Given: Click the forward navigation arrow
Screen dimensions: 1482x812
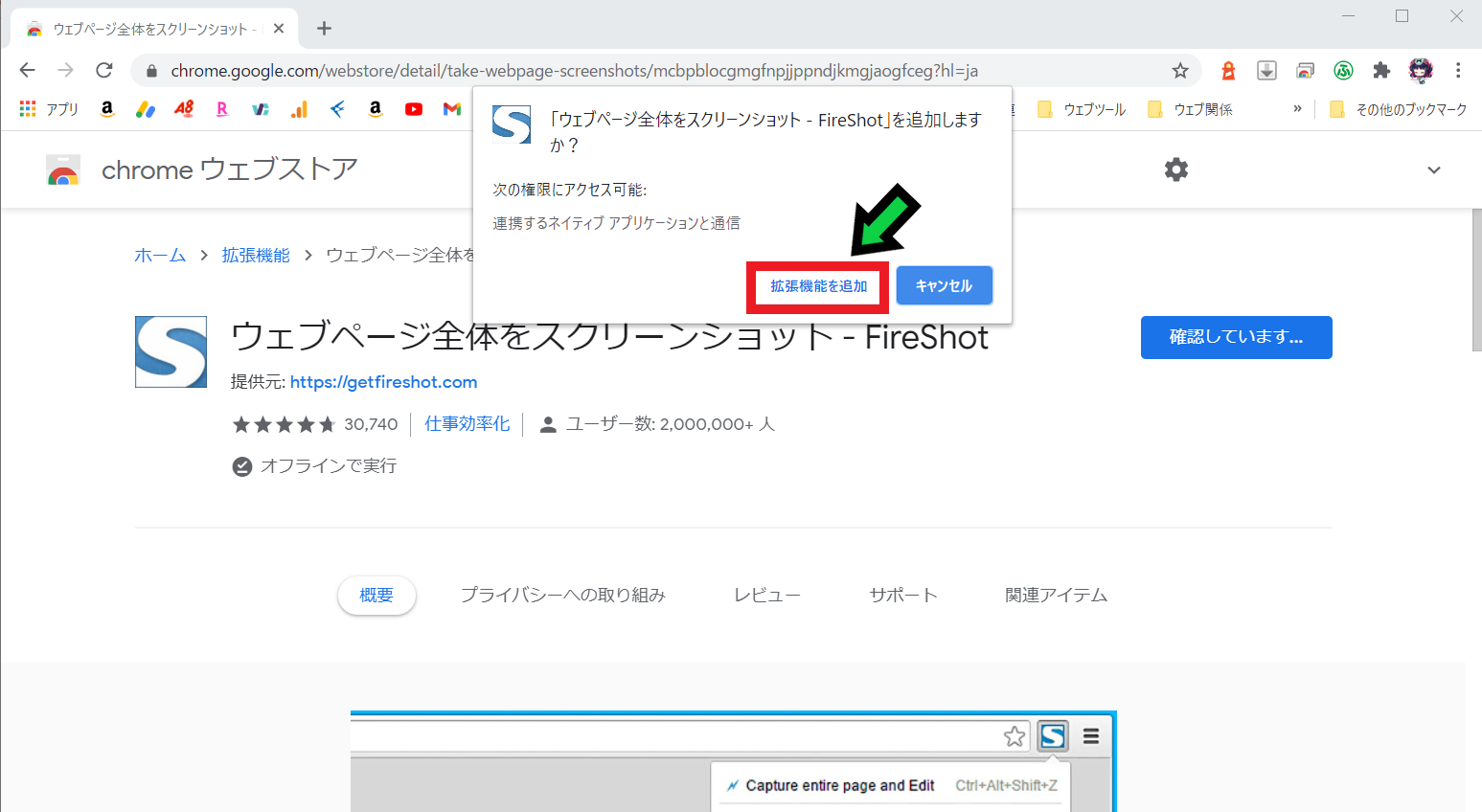Looking at the screenshot, I should tap(65, 70).
